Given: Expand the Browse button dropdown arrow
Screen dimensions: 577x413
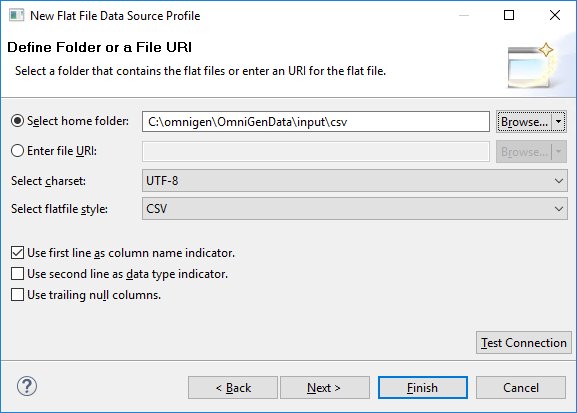Looking at the screenshot, I should click(x=559, y=121).
